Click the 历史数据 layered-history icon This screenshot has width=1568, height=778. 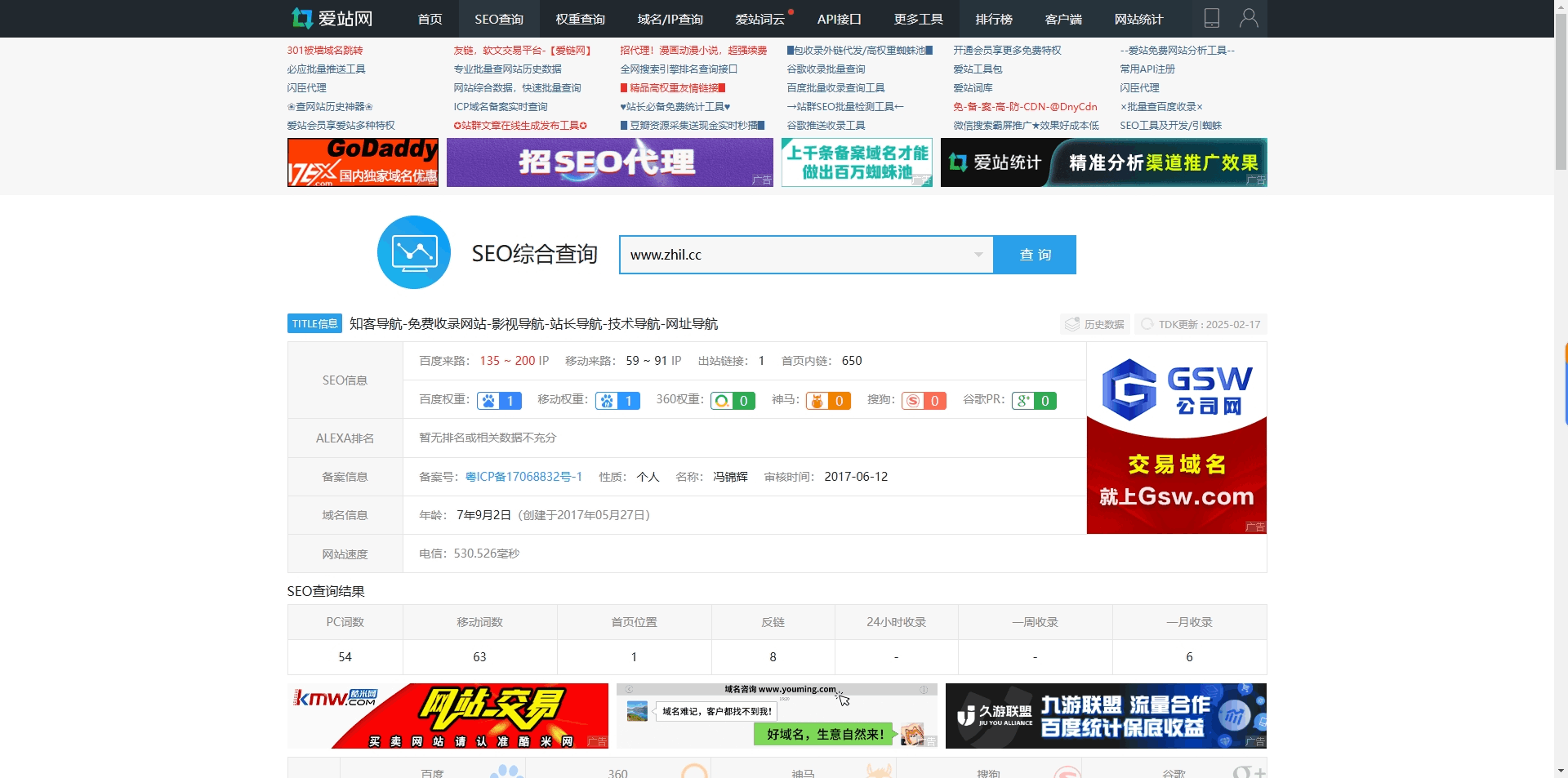point(1072,323)
